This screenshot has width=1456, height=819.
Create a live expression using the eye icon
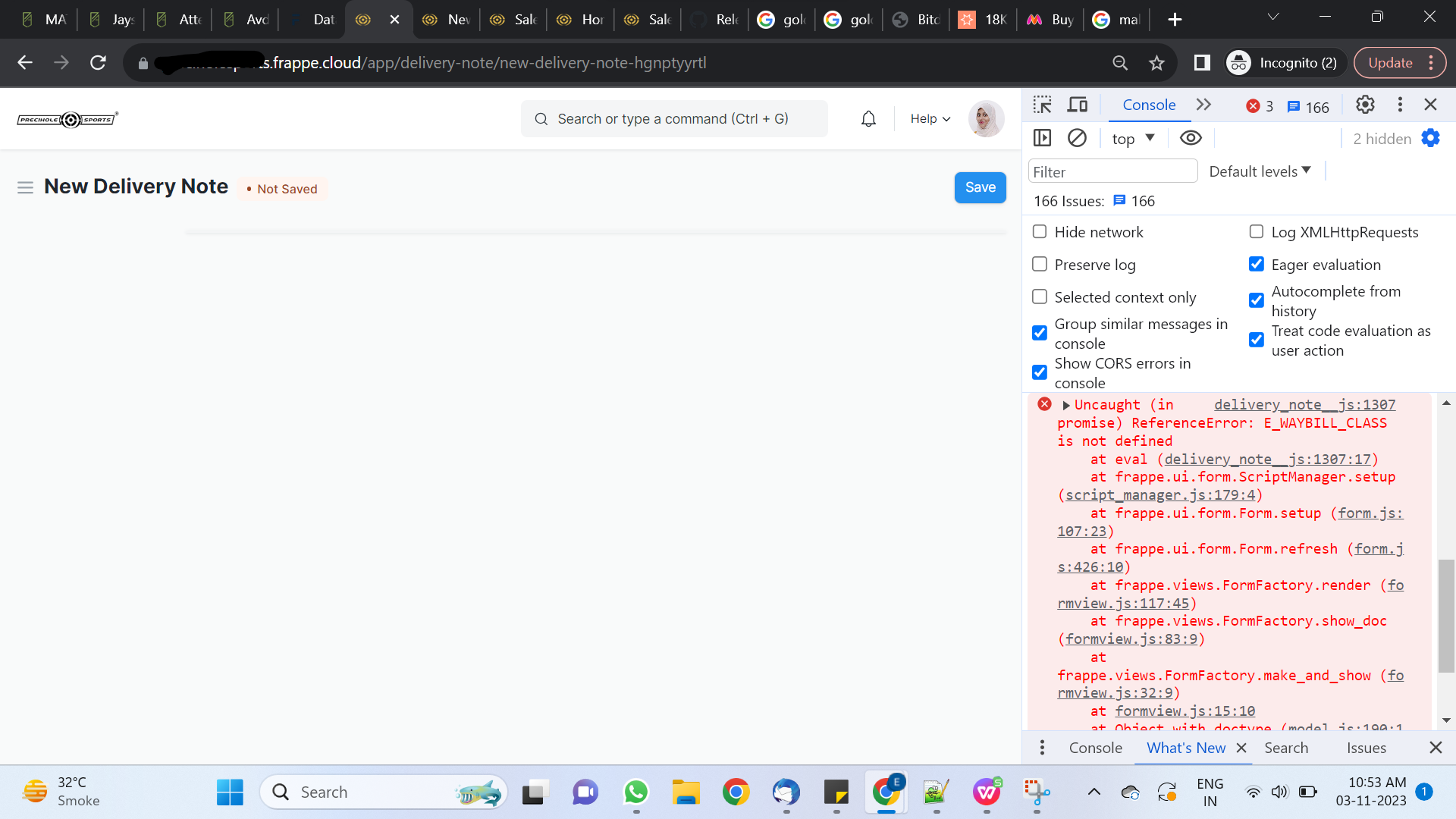point(1191,137)
